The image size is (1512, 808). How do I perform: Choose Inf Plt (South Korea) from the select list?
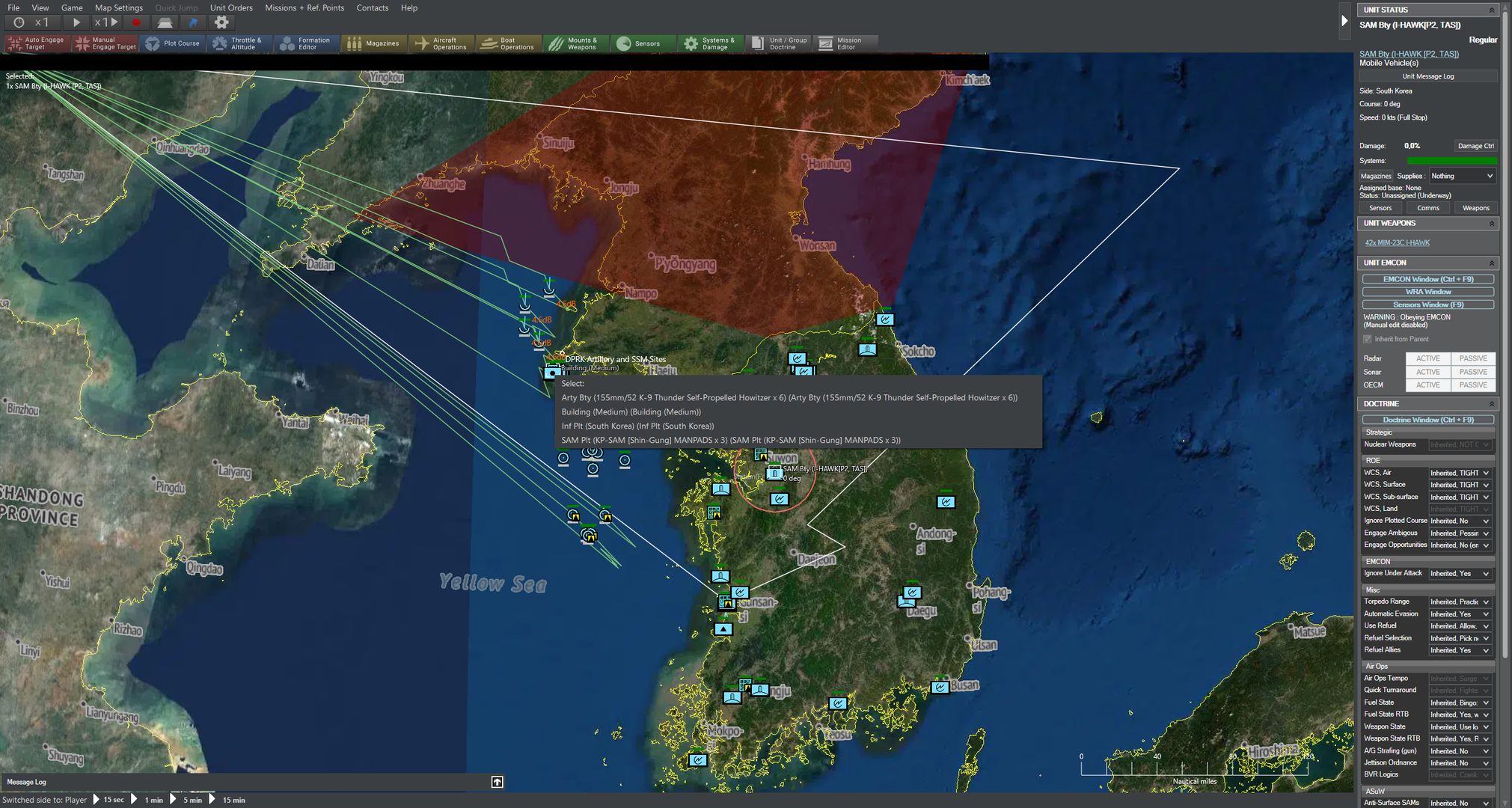point(798,426)
